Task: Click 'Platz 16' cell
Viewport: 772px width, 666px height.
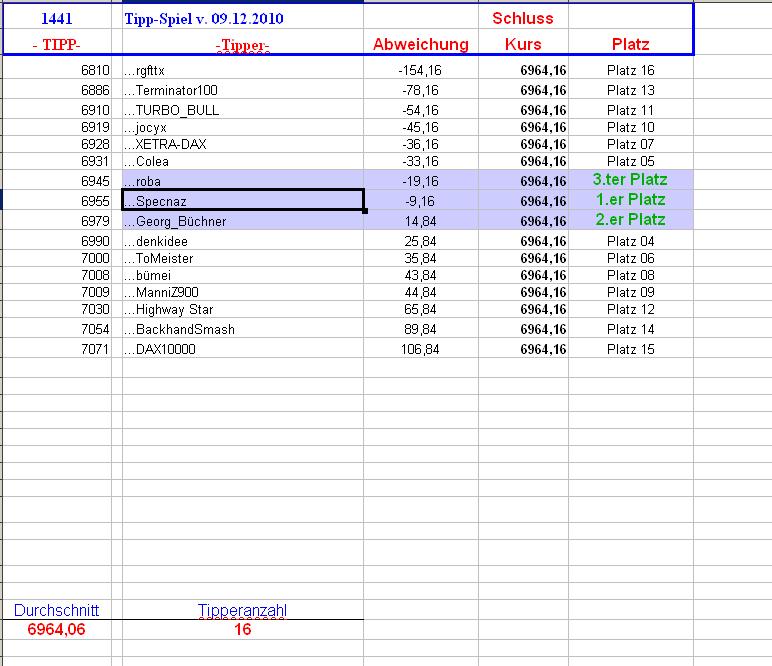Action: pos(631,70)
